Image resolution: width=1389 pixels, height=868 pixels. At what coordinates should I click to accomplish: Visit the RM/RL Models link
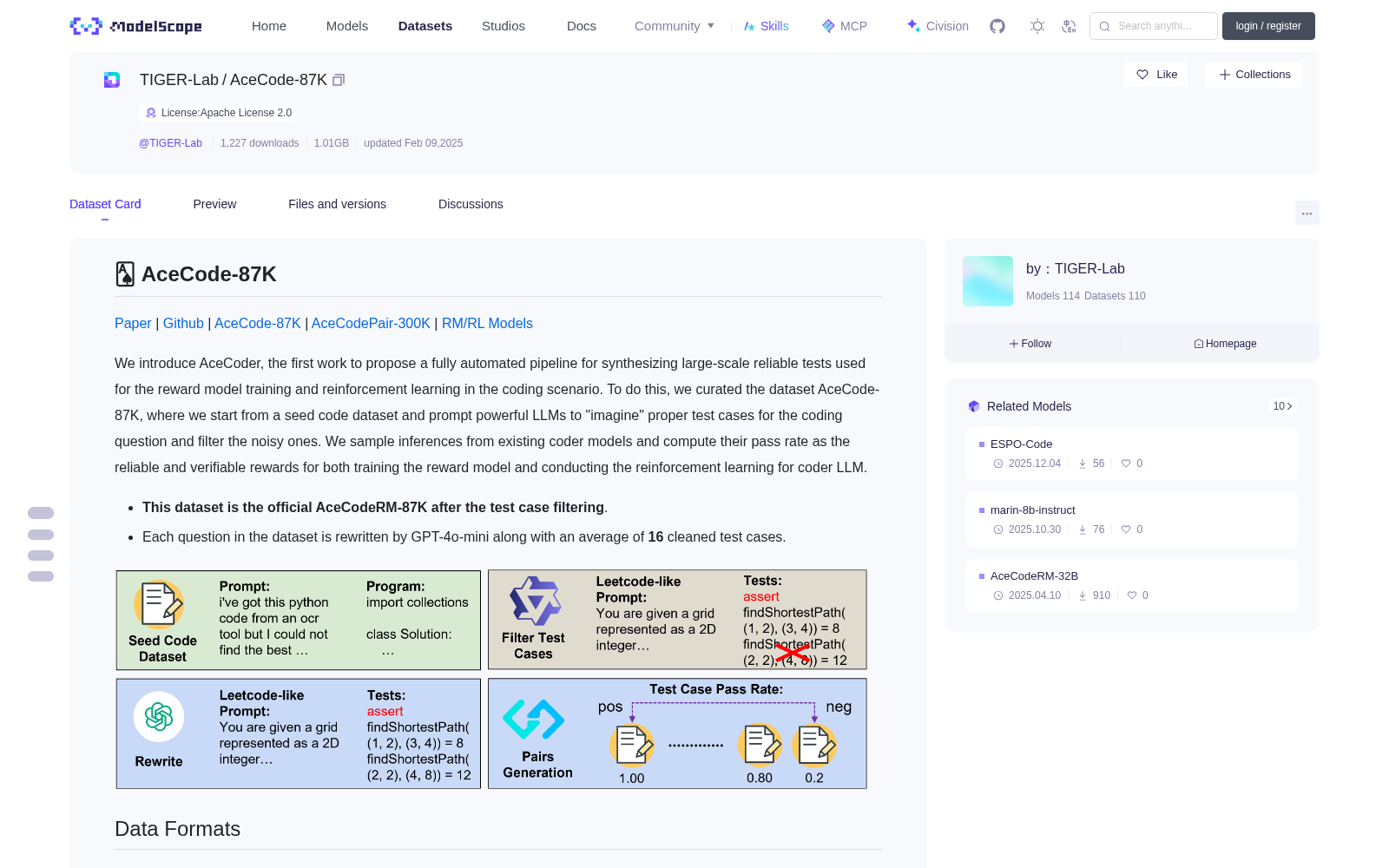[487, 323]
